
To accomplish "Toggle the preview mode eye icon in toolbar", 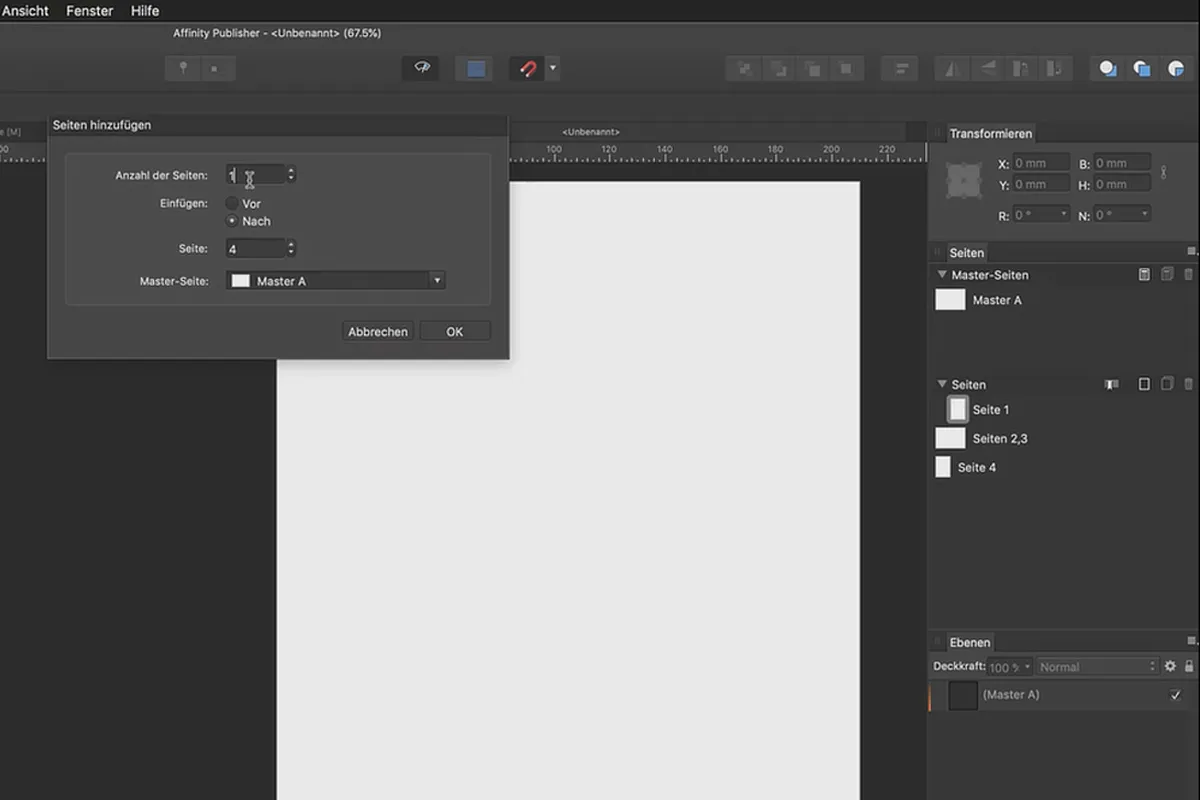I will [420, 69].
